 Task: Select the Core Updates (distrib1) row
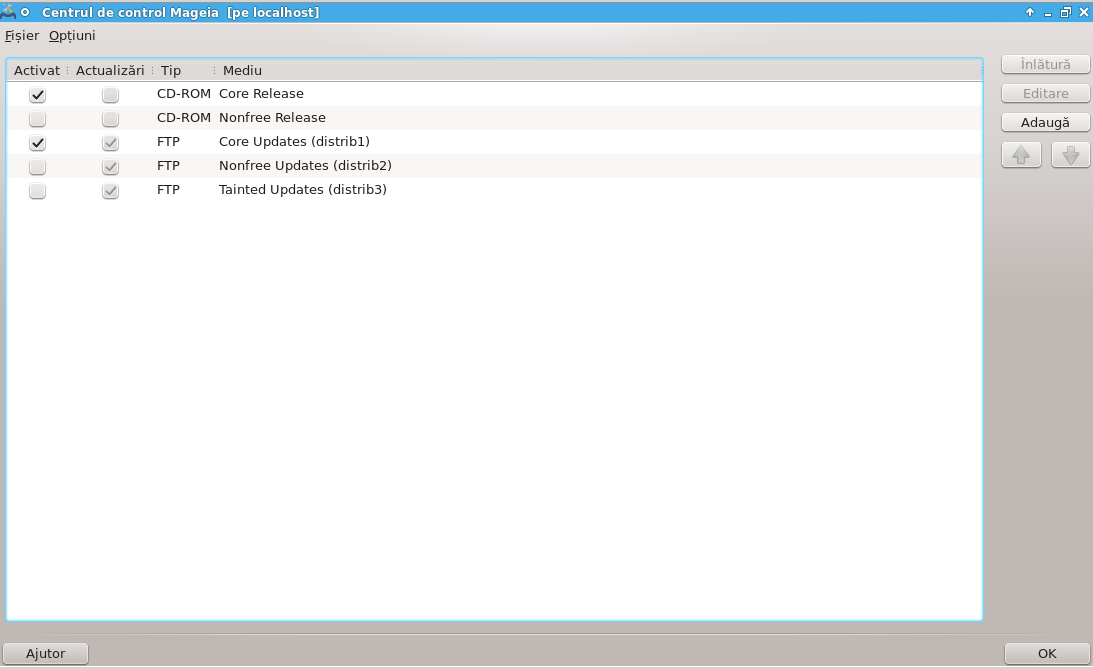pyautogui.click(x=494, y=142)
